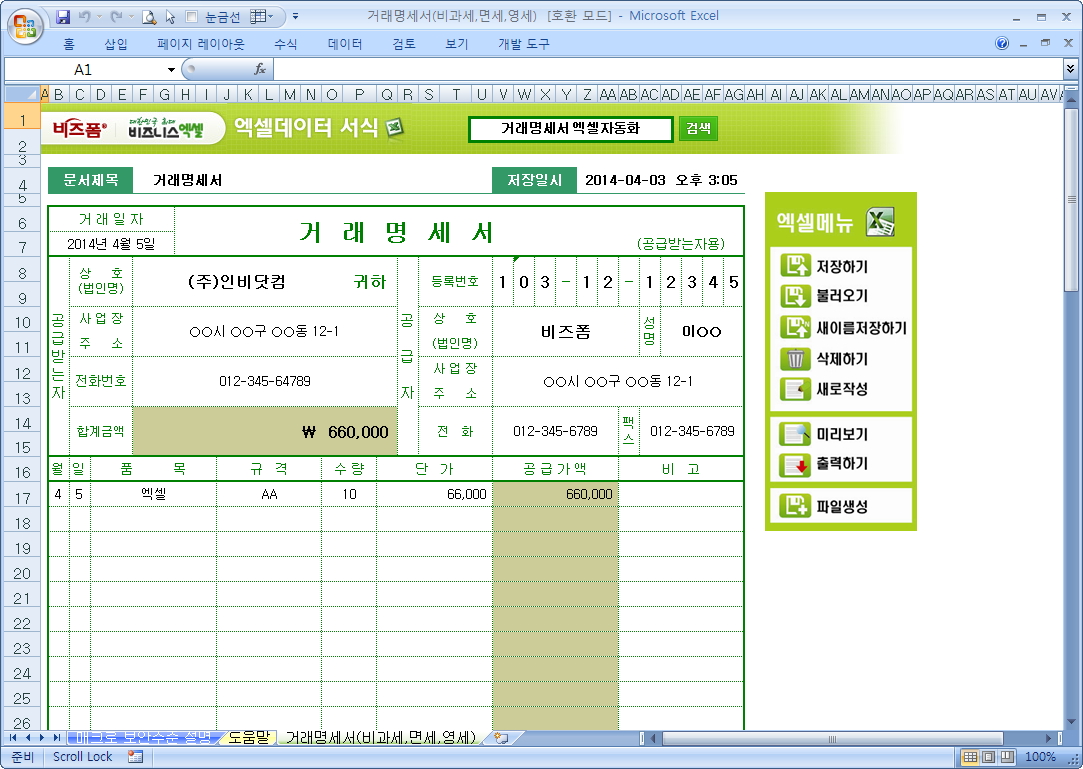Screen dimensions: 1083x769
Task: Switch to the 도움말 sheet tab
Action: (248, 738)
